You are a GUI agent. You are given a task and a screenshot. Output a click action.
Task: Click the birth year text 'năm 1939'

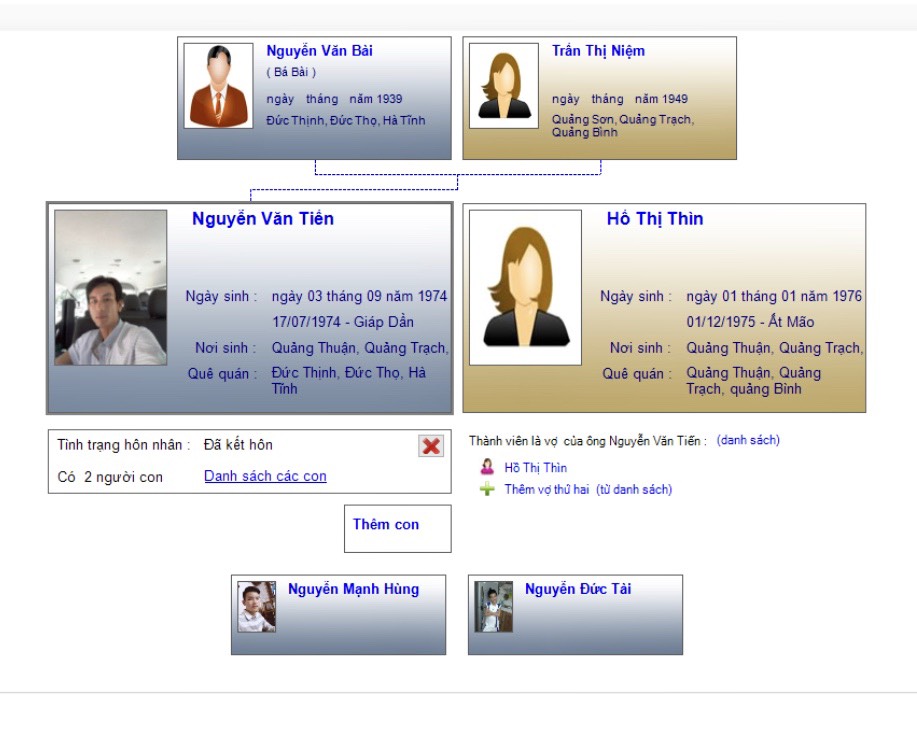click(x=376, y=99)
